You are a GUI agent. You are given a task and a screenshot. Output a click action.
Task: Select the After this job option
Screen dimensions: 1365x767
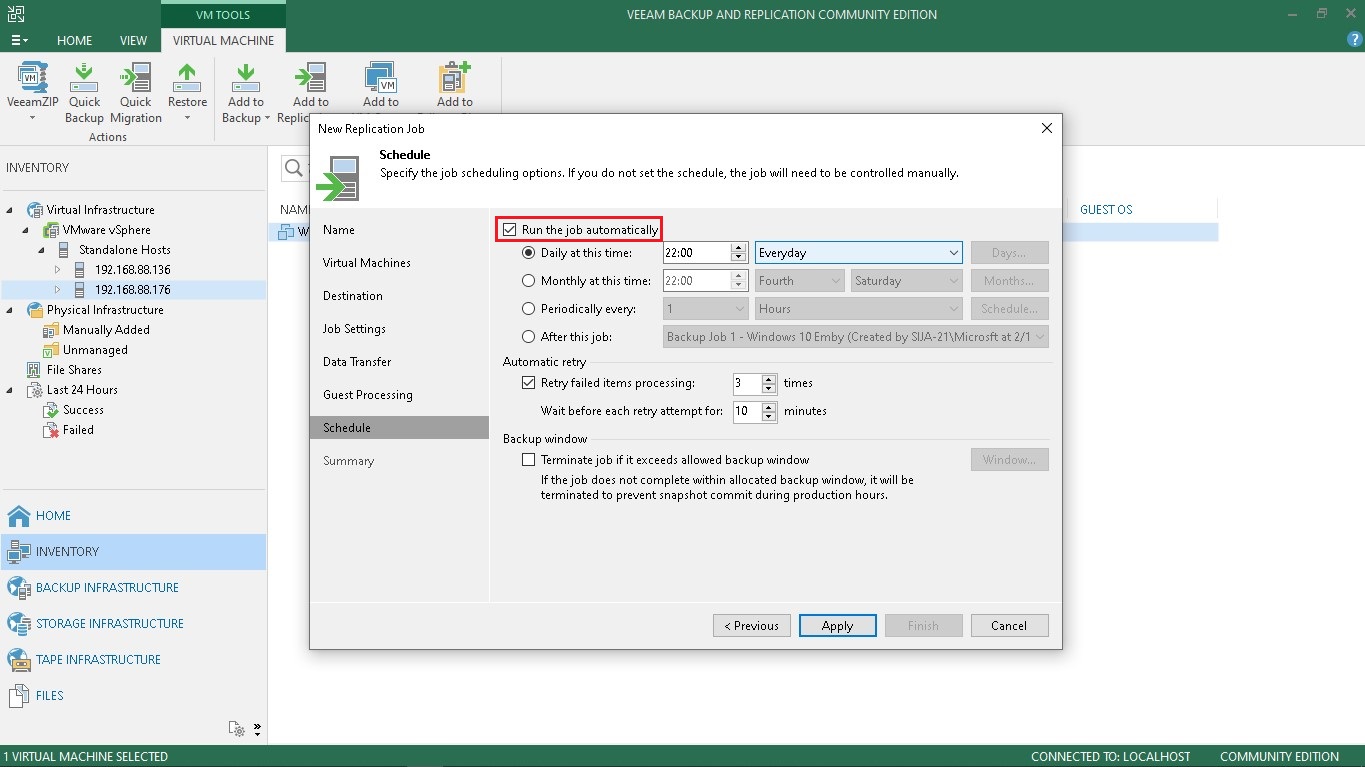pyautogui.click(x=529, y=337)
